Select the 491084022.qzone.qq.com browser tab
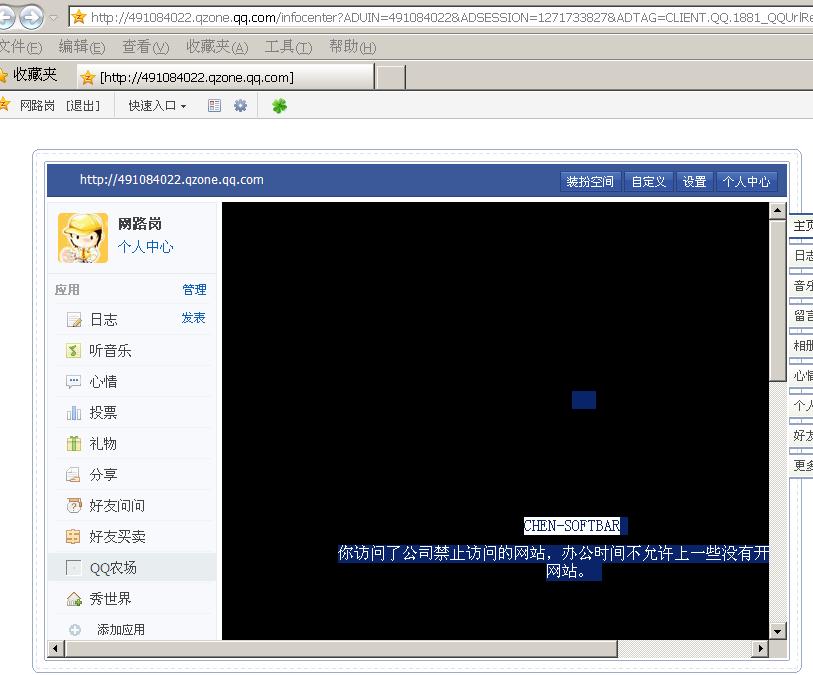The image size is (813, 675). coord(226,77)
